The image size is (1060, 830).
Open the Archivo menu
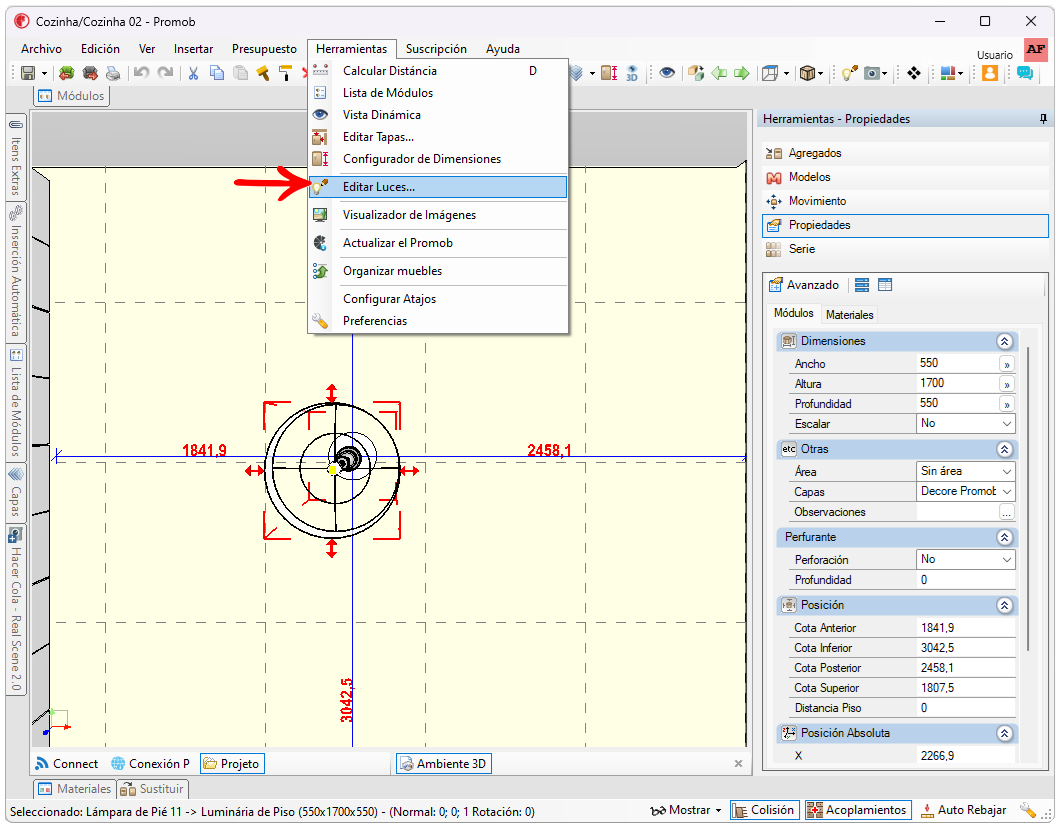pyautogui.click(x=41, y=49)
